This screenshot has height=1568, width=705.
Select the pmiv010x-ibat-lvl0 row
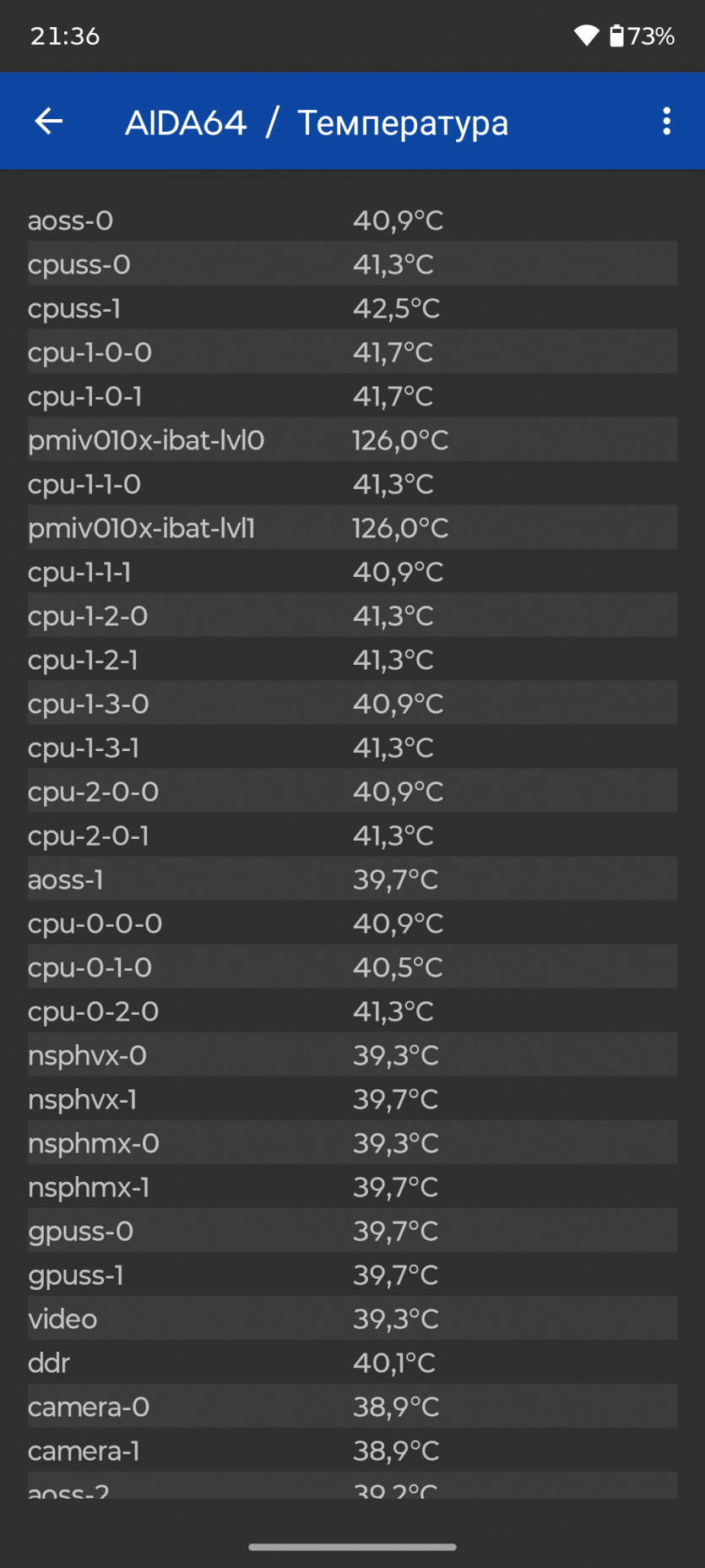click(352, 440)
